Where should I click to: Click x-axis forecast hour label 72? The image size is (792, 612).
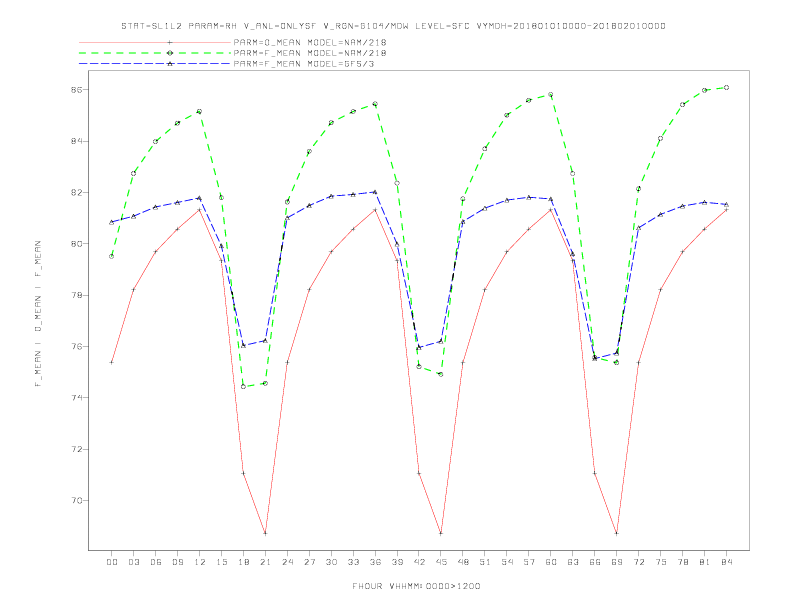click(638, 562)
